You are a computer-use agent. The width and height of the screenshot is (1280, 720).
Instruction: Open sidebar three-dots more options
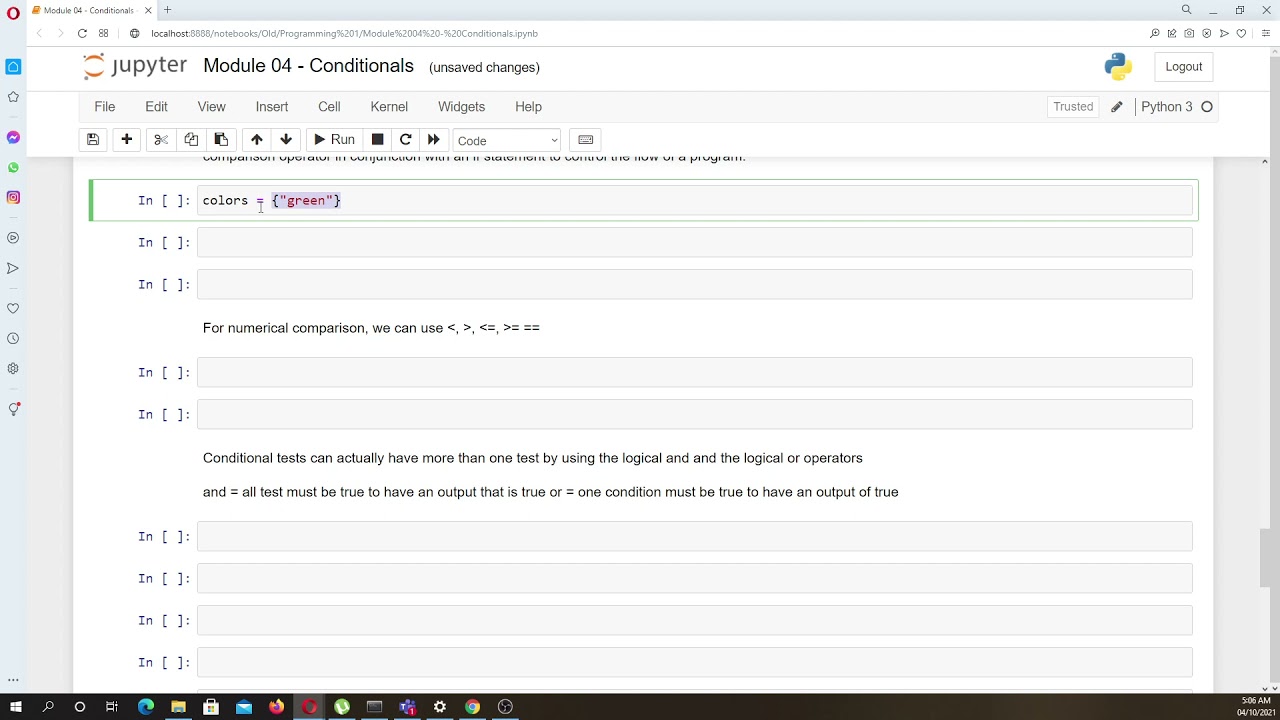tap(13, 680)
